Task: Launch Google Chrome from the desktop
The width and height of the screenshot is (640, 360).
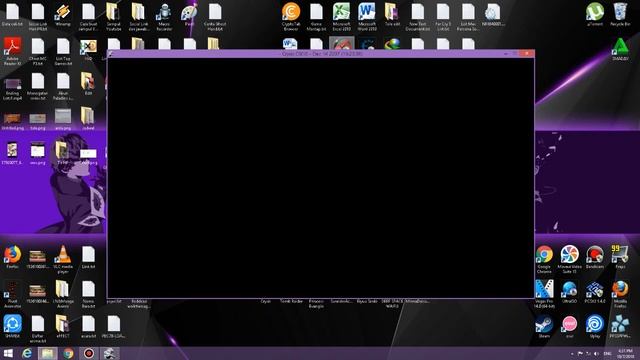Action: [x=544, y=260]
